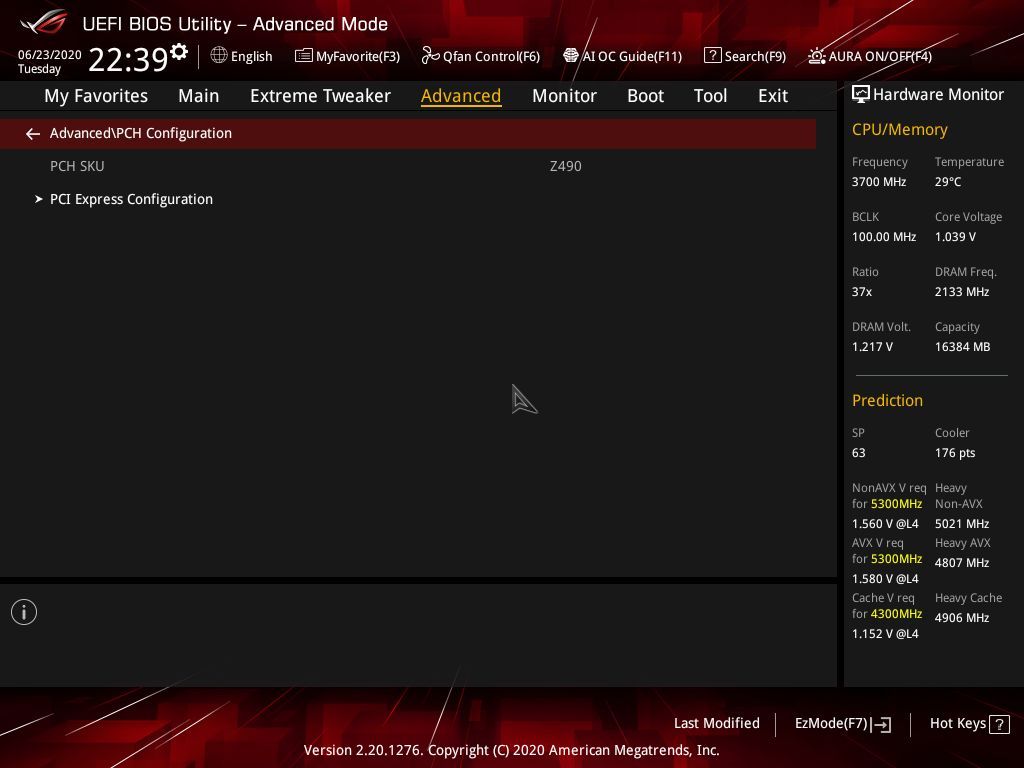Click the 1.560 V @L4 value
The height and width of the screenshot is (768, 1024).
pos(885,524)
